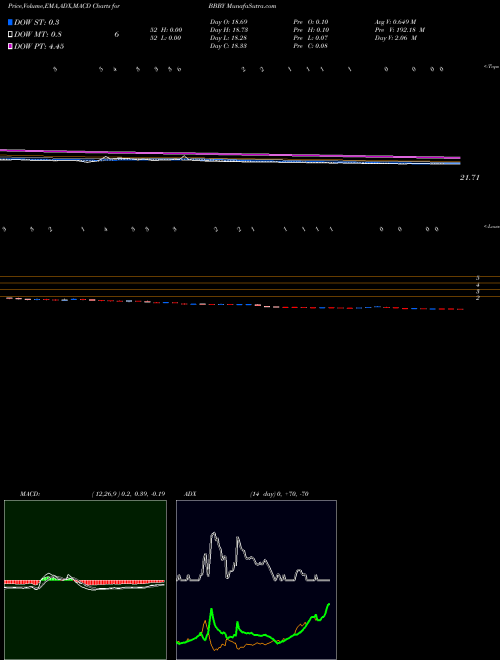Select the 'Day H: 18.73' value
Screen dimensions: 500x660
coord(229,30)
